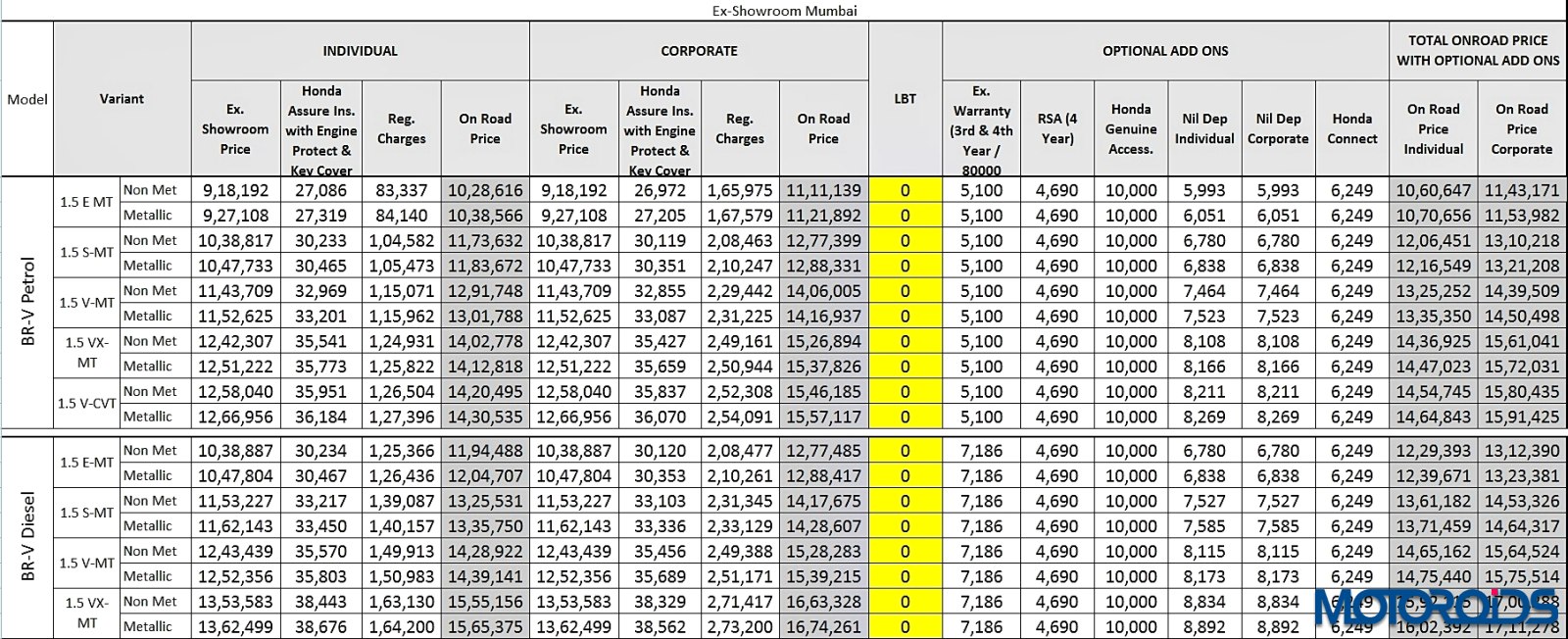Click the Model column header
Image resolution: width=1568 pixels, height=639 pixels.
(x=27, y=99)
